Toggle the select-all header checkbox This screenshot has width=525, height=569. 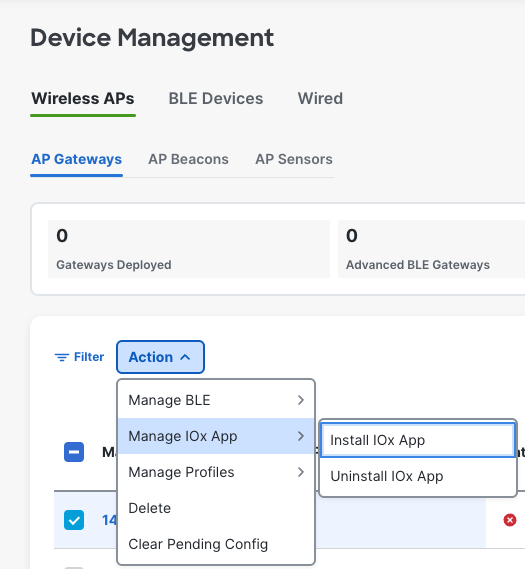tap(74, 452)
